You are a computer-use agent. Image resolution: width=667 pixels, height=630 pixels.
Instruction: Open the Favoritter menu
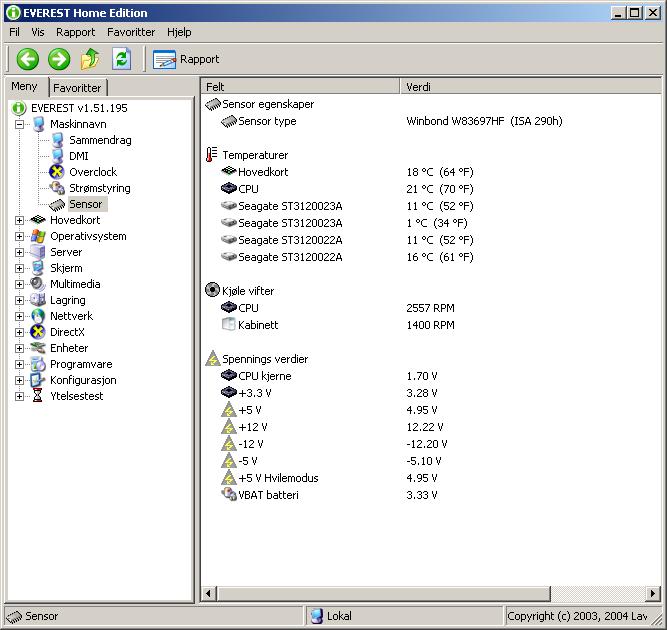(x=131, y=32)
